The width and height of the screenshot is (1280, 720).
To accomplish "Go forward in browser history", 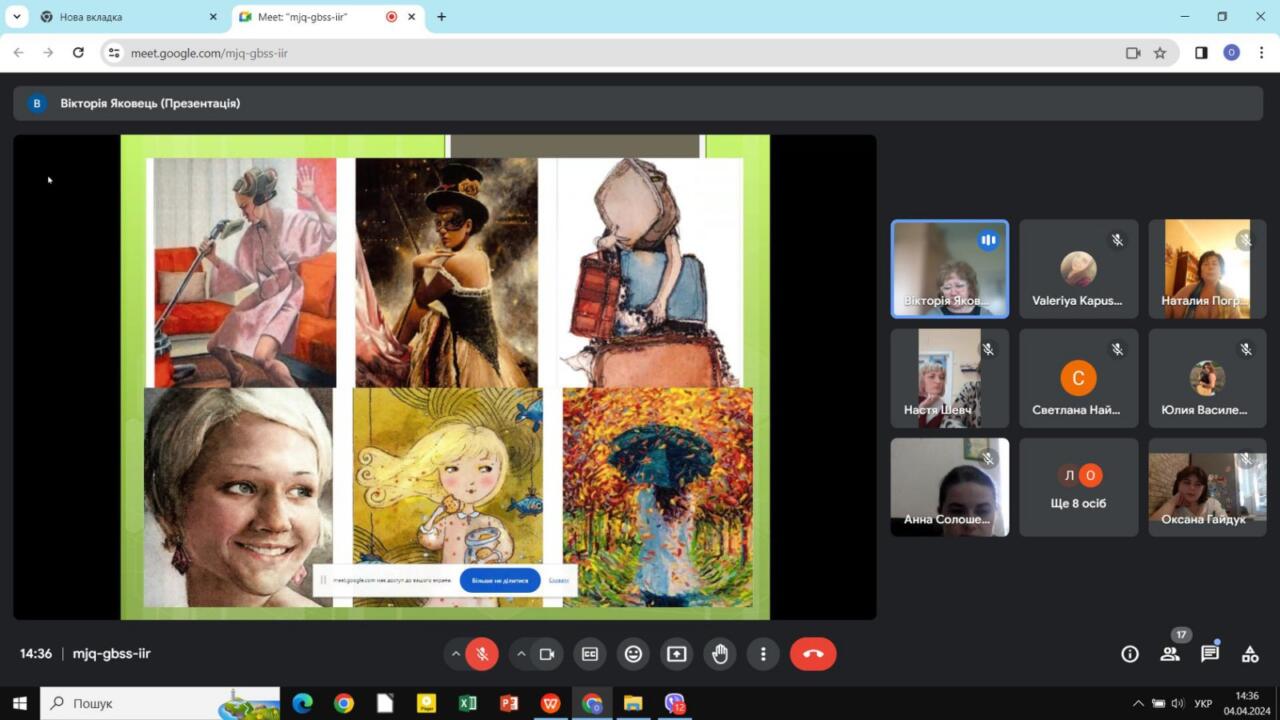I will coord(48,53).
